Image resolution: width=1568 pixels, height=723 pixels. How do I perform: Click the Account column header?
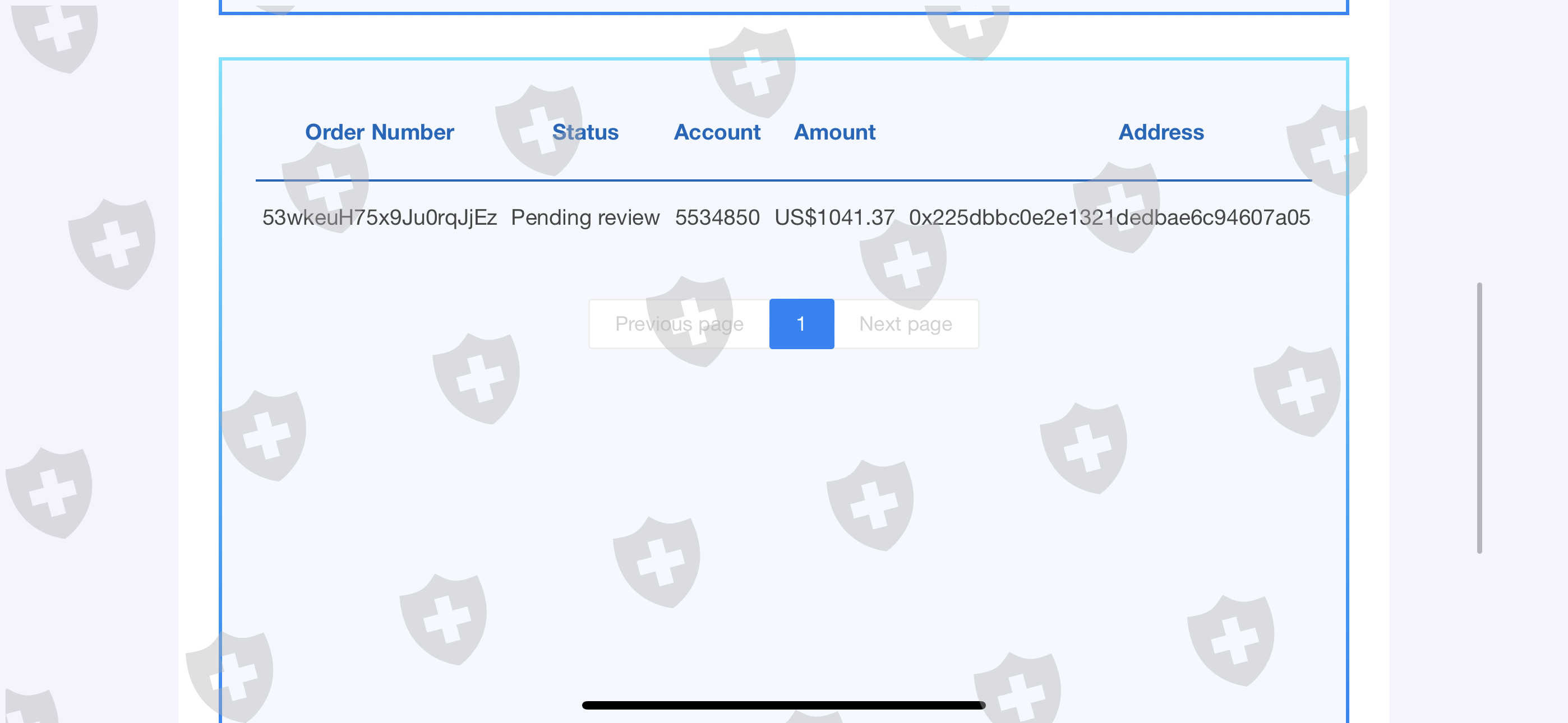click(717, 132)
